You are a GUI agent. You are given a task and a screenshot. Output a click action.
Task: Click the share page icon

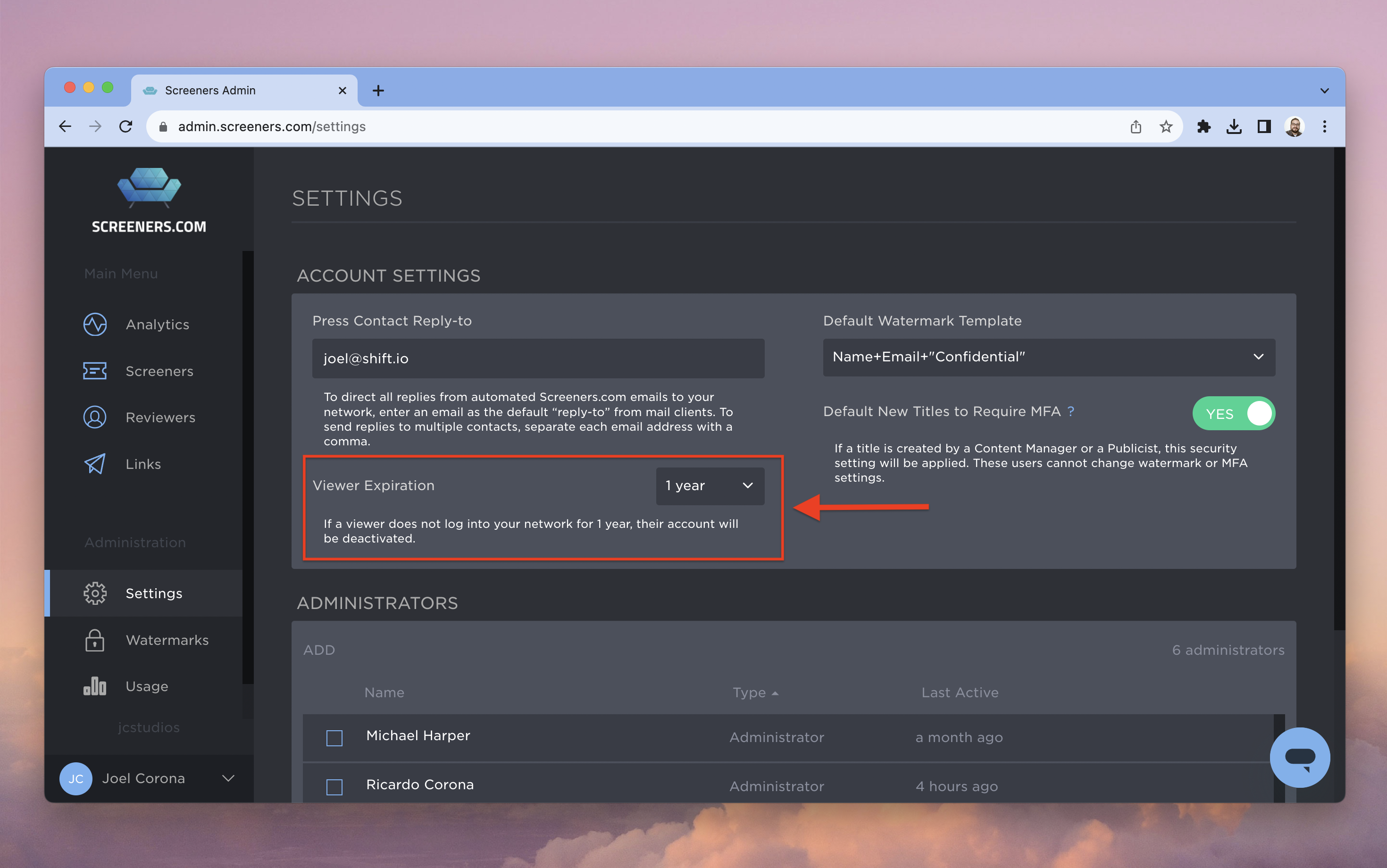pyautogui.click(x=1136, y=126)
